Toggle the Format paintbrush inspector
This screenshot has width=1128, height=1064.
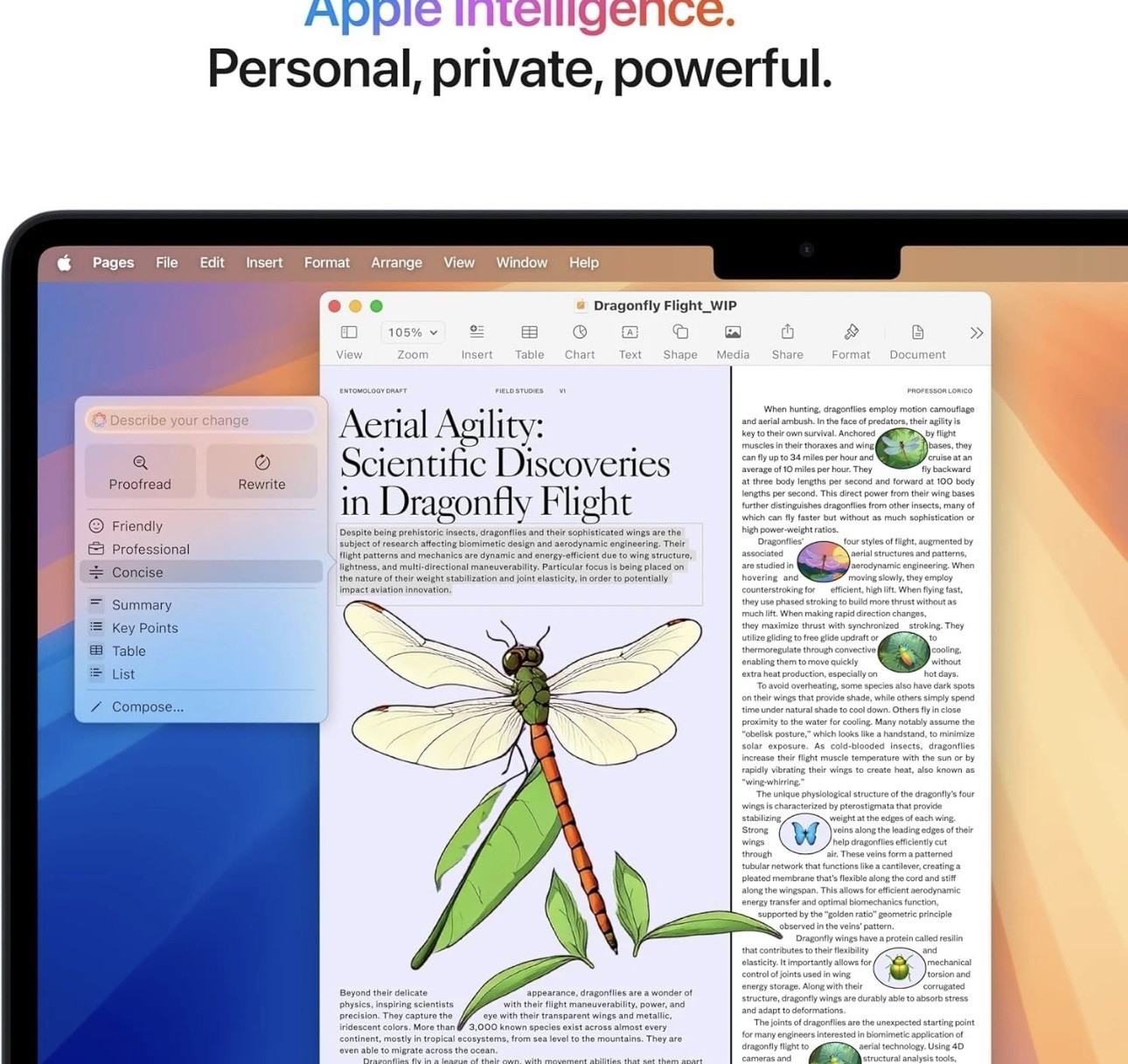click(x=851, y=332)
